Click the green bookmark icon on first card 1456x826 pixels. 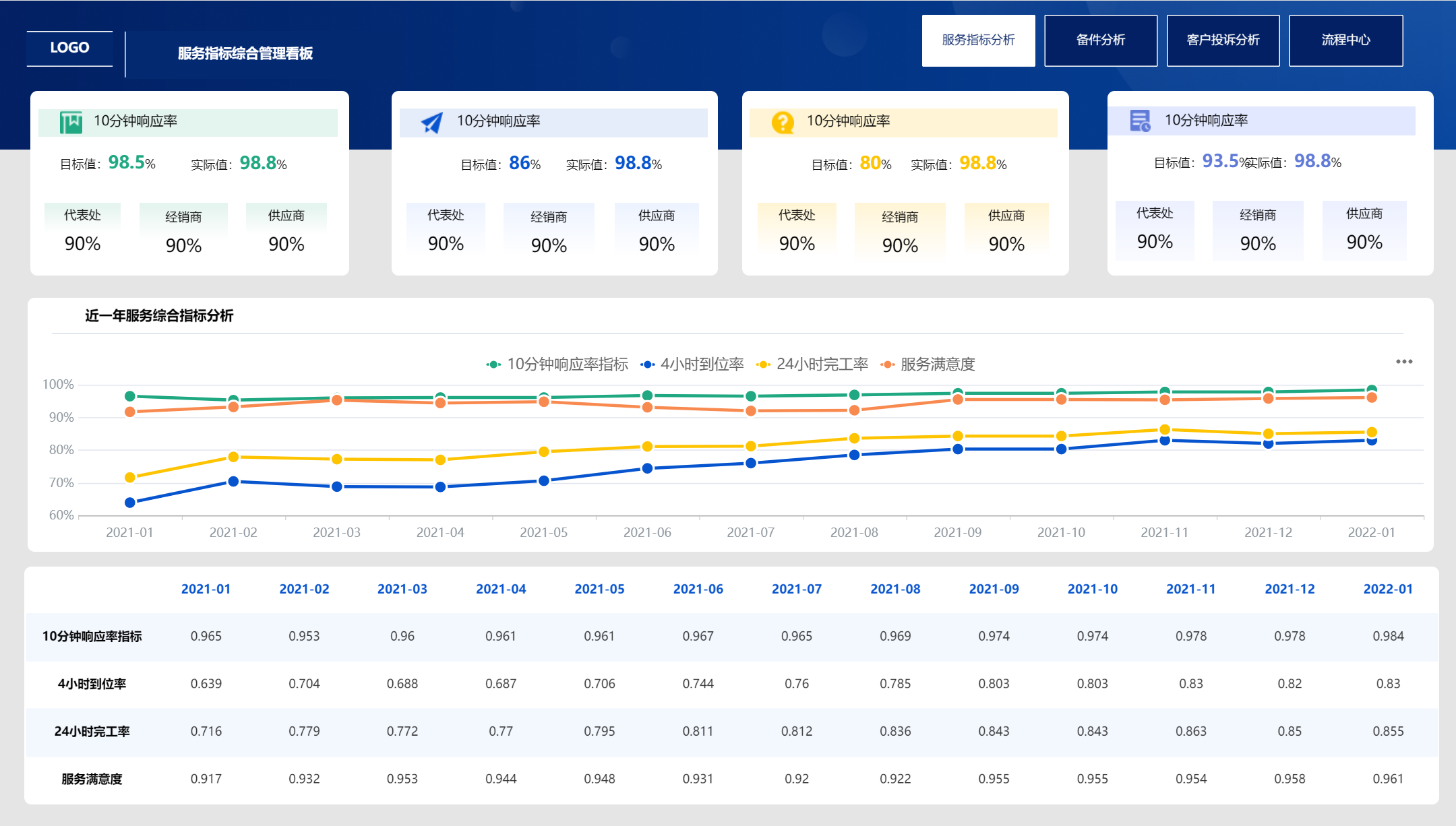[71, 122]
